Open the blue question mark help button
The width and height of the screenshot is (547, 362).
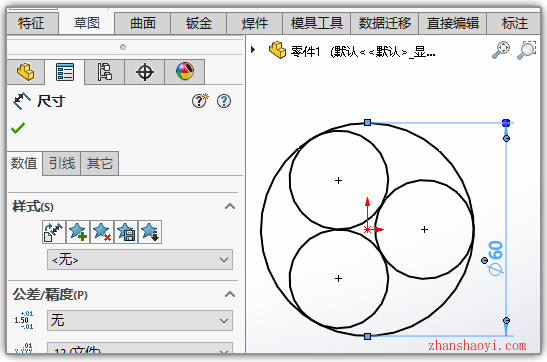(x=224, y=101)
